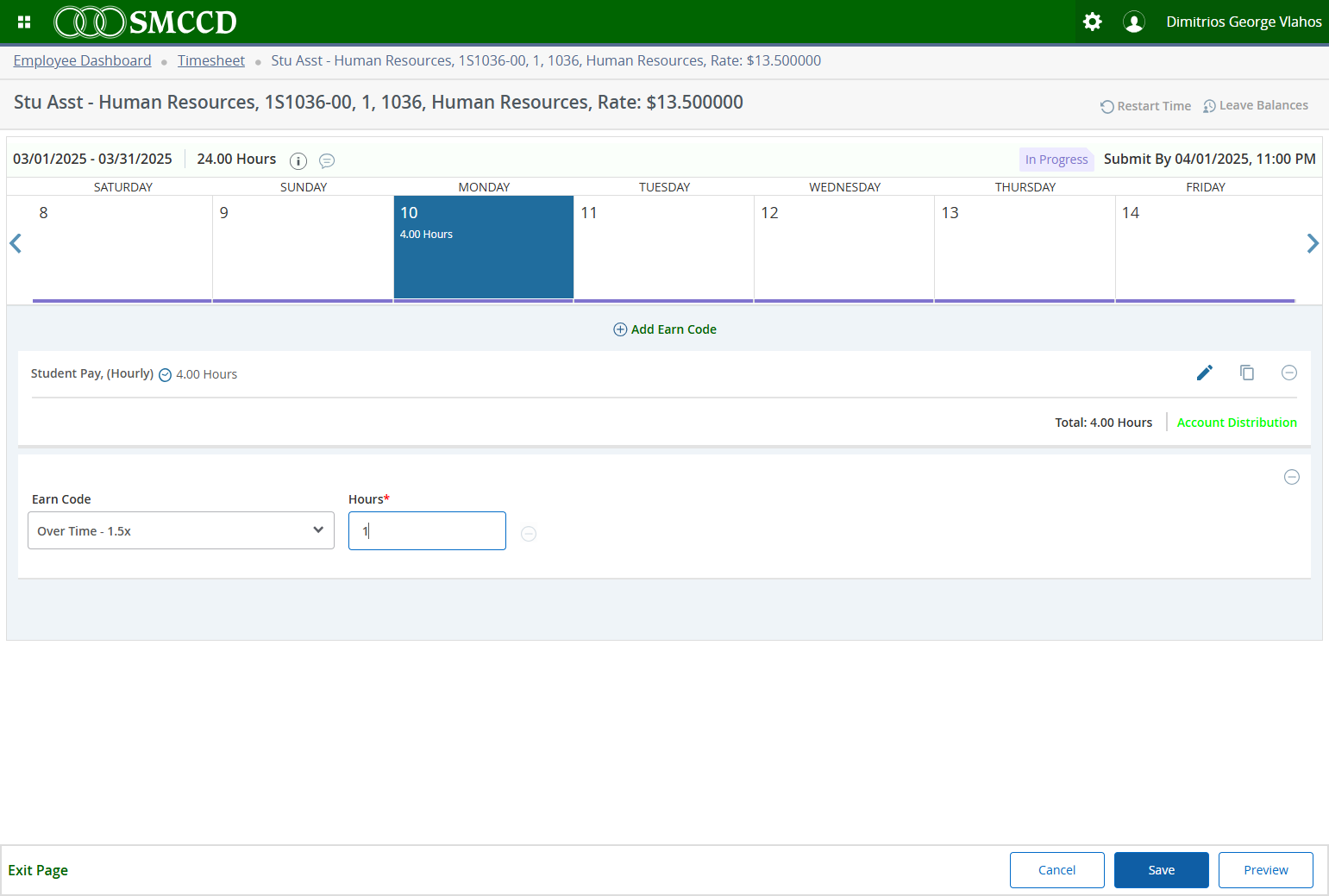Open the timesheet comments bubble icon
Image resolution: width=1329 pixels, height=896 pixels.
[x=327, y=160]
